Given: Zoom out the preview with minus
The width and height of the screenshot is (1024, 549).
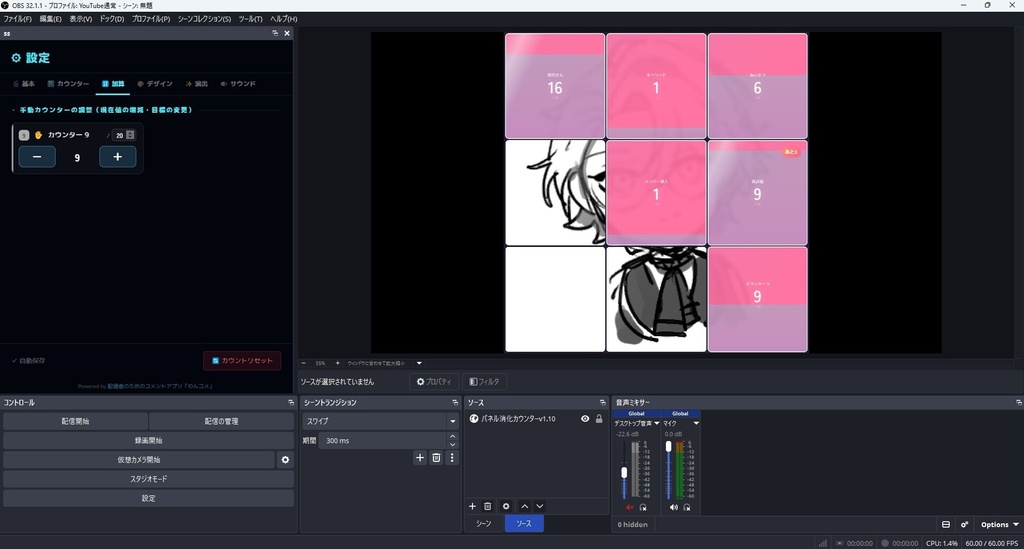Looking at the screenshot, I should coord(303,363).
